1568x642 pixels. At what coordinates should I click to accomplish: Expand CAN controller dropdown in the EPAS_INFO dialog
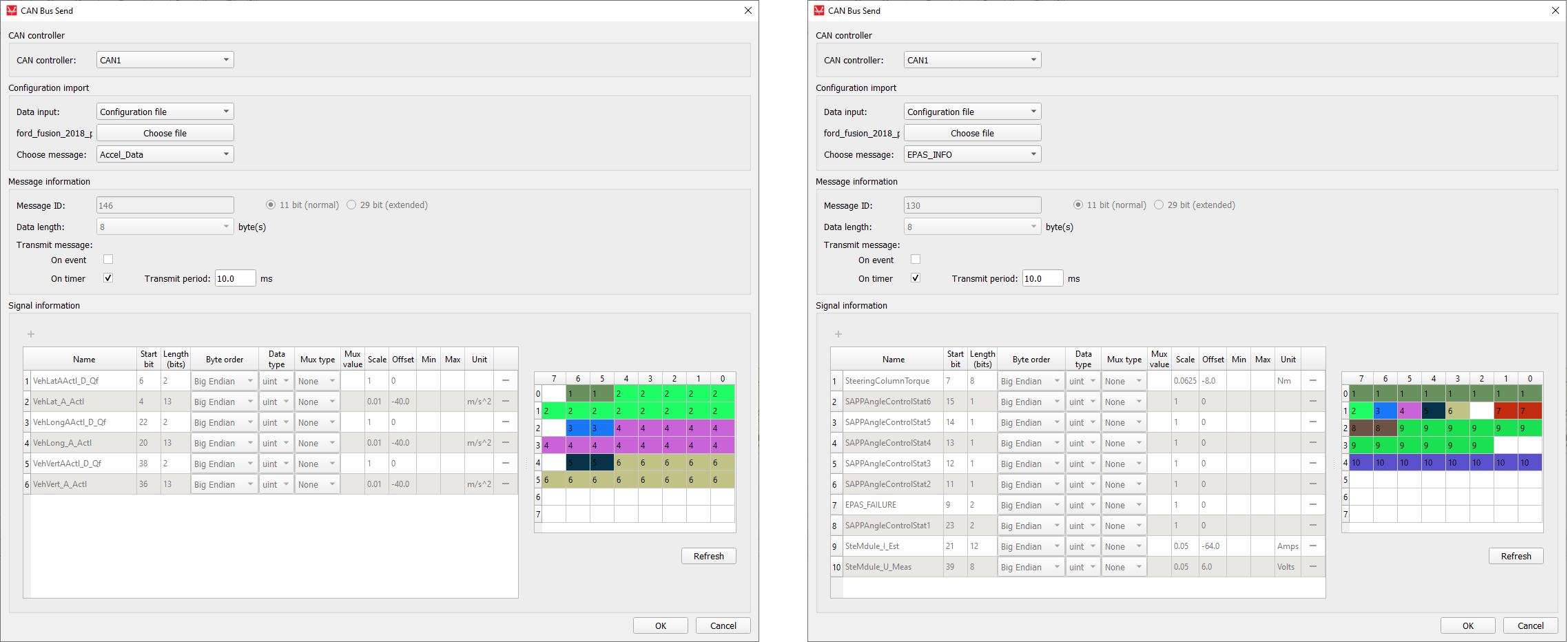(971, 60)
